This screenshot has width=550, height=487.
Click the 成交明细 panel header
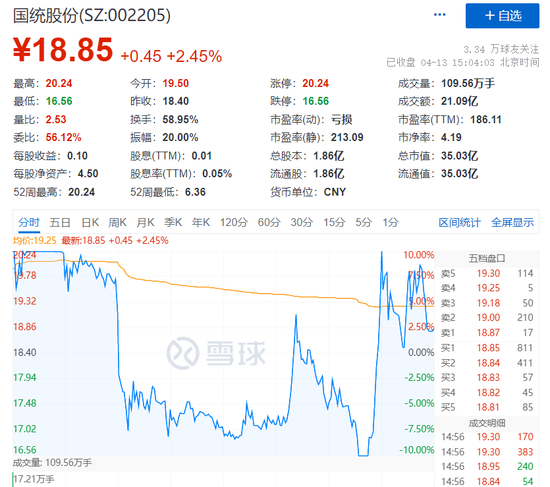487,423
